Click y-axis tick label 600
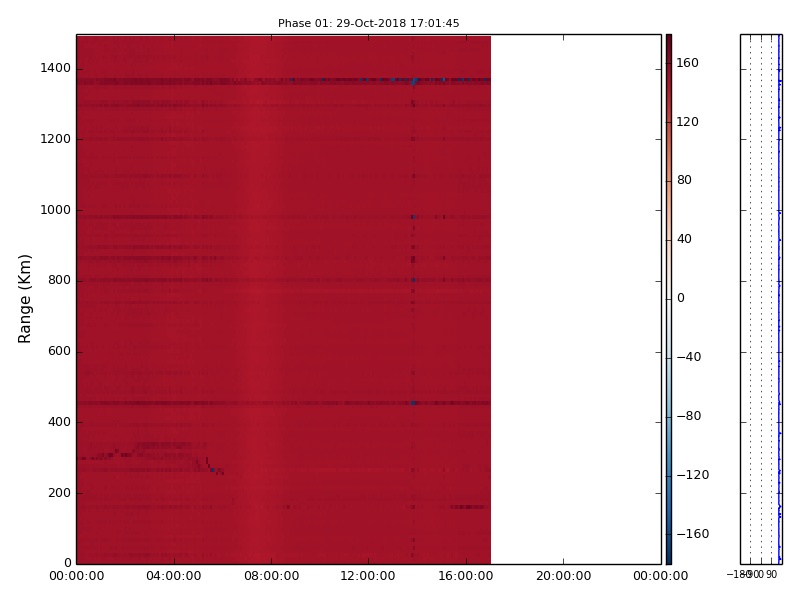The width and height of the screenshot is (800, 600). click(59, 351)
